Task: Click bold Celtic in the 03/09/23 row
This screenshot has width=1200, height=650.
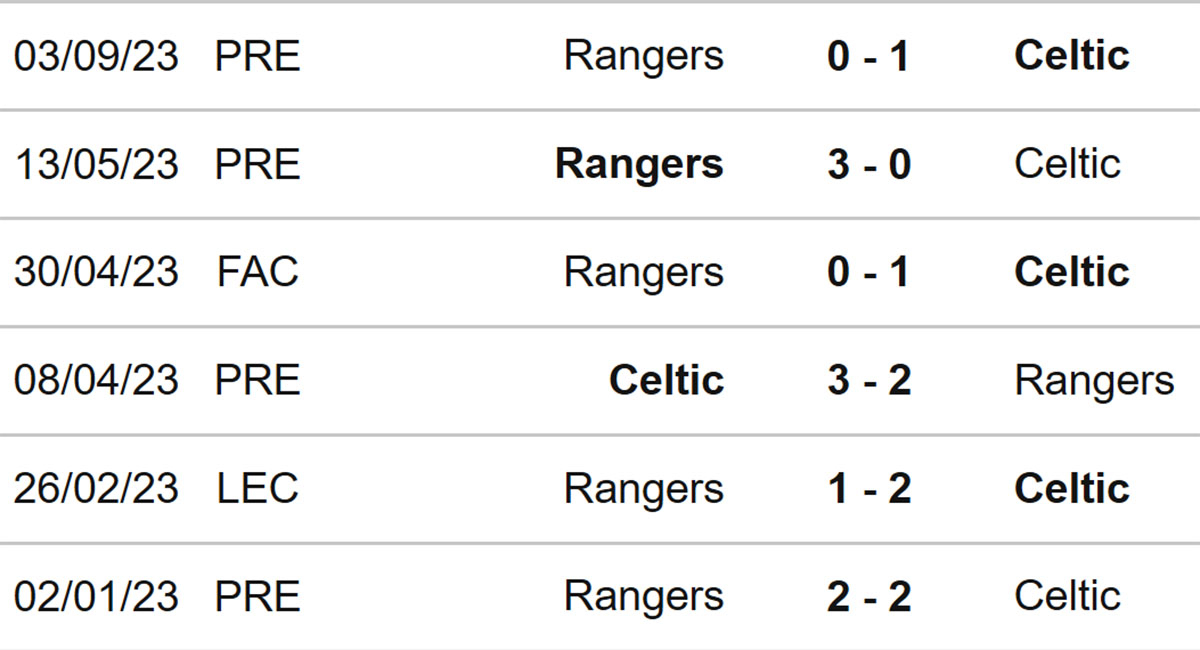Action: coord(1072,56)
